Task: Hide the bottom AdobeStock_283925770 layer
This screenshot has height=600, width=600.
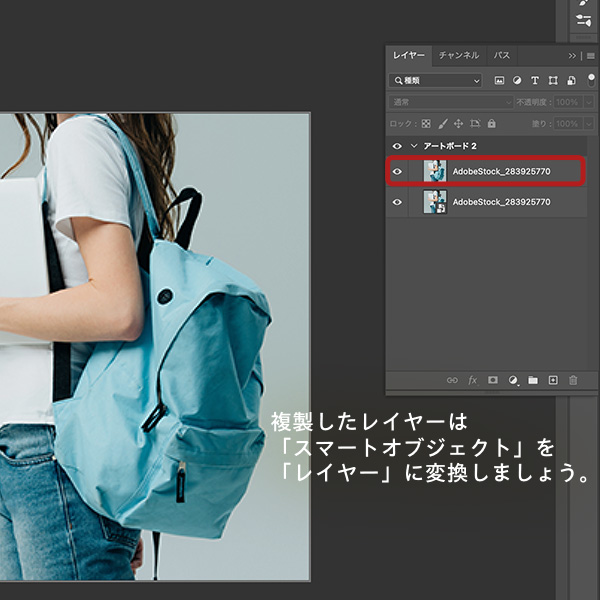Action: point(398,202)
